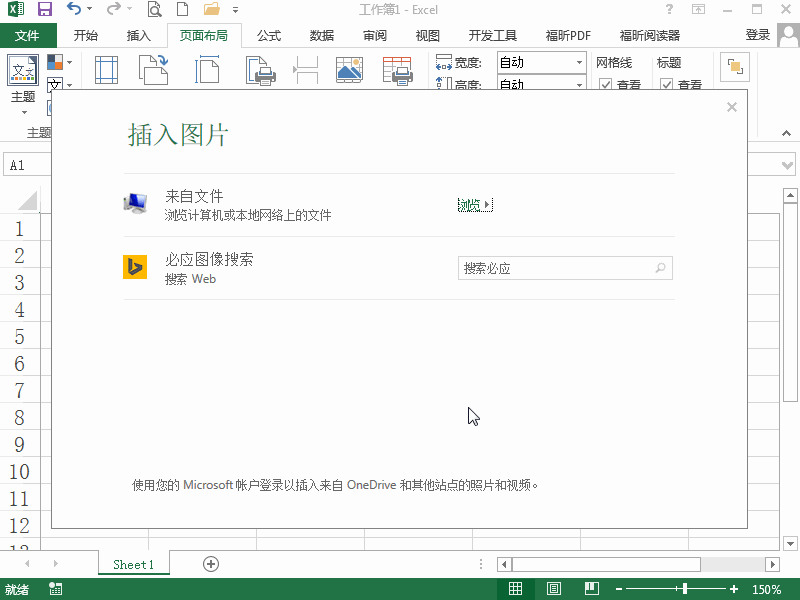
Task: Click the Redo arrow icon
Action: (x=114, y=9)
